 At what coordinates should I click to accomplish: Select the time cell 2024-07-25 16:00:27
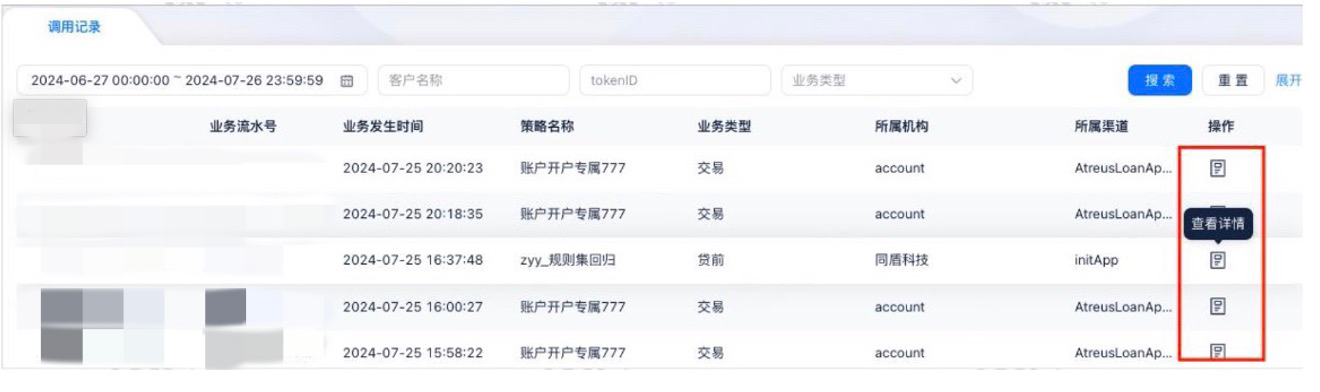click(413, 307)
